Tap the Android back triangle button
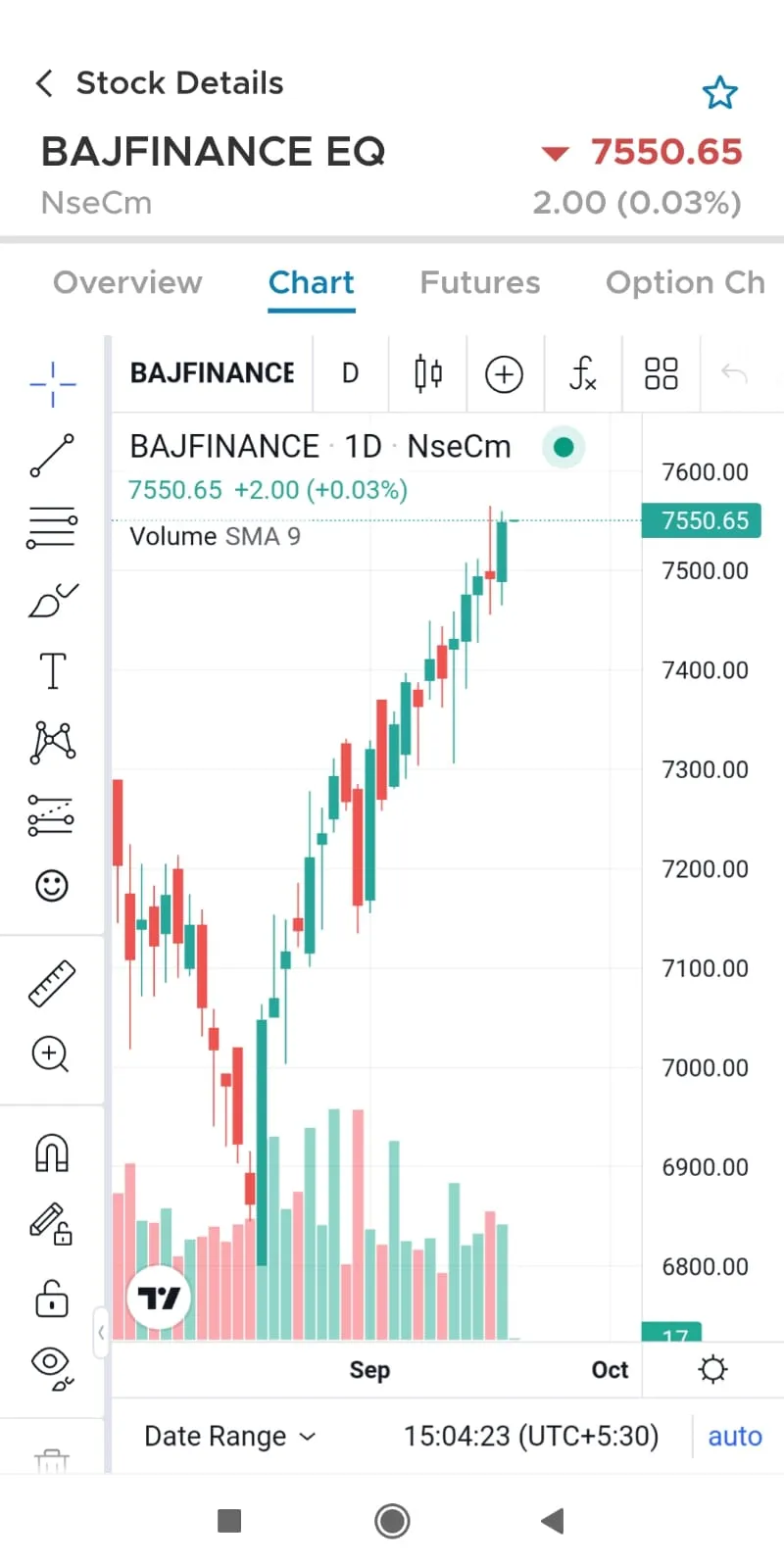 (553, 1521)
